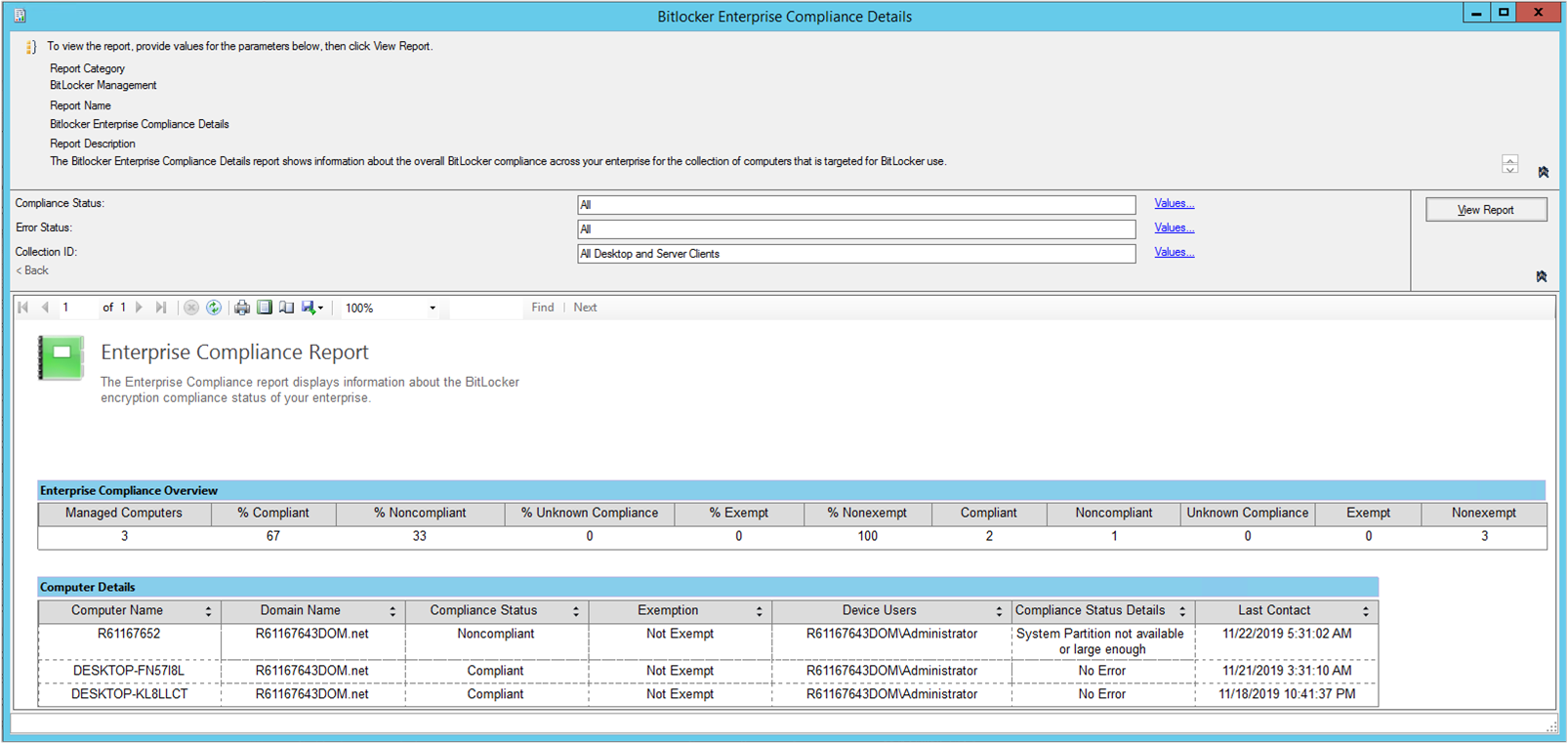Screen dimensions: 1568x743
Task: Click the previous page arrow
Action: click(x=45, y=308)
